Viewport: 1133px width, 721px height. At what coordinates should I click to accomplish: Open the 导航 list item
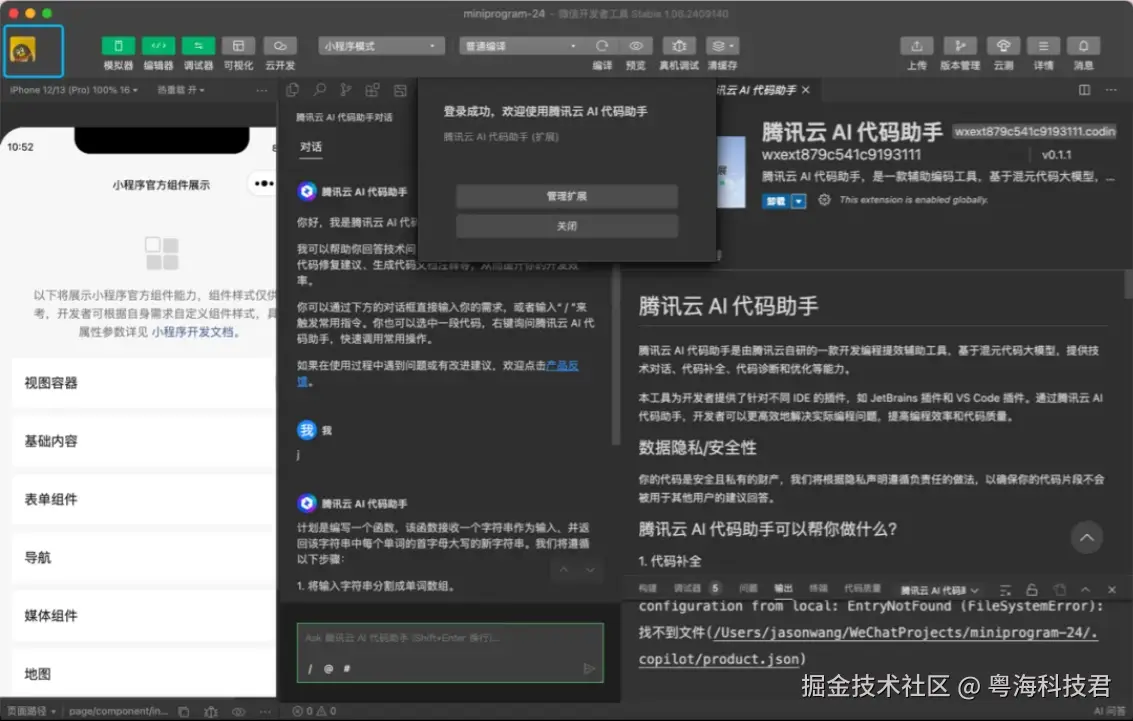(143, 558)
